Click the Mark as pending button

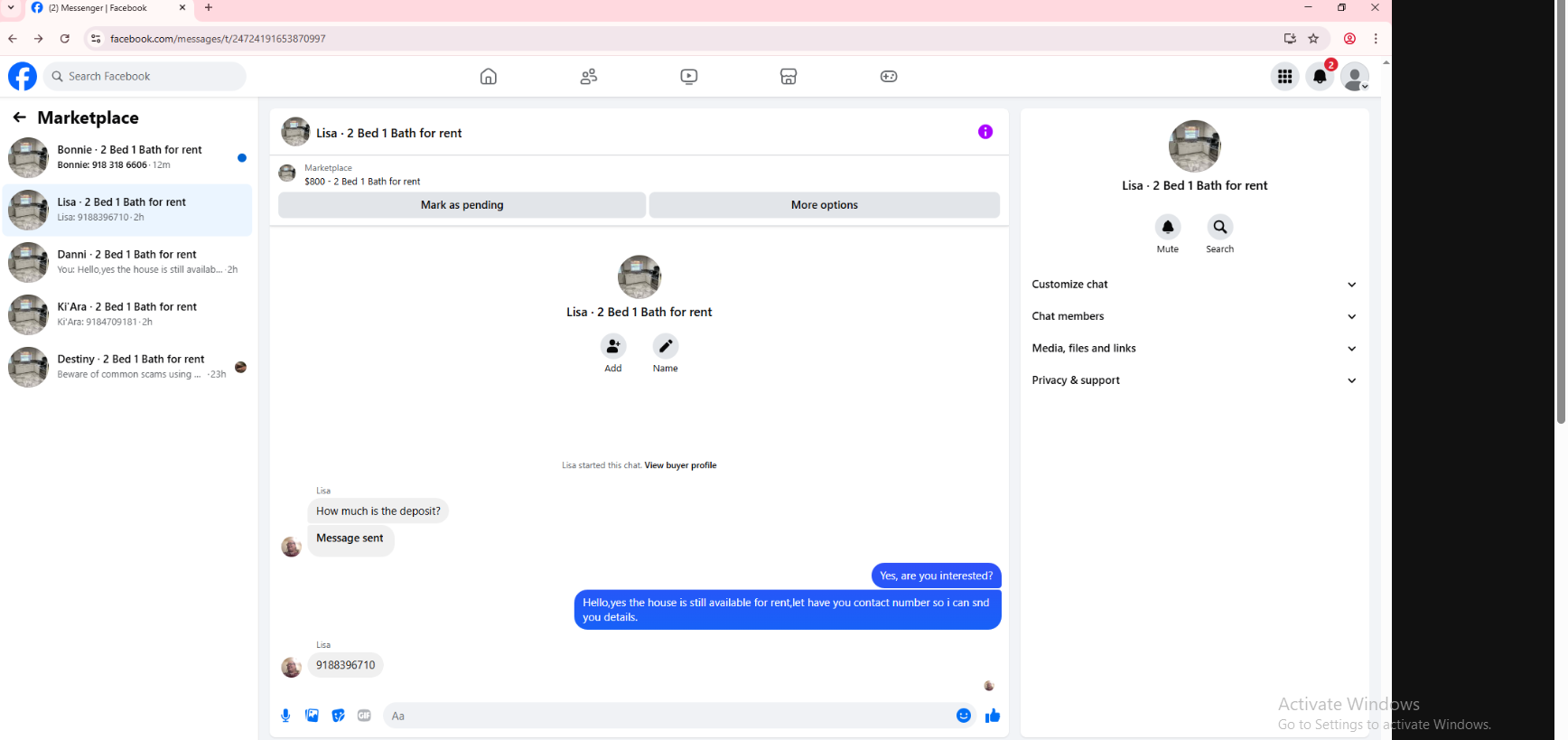pos(462,205)
